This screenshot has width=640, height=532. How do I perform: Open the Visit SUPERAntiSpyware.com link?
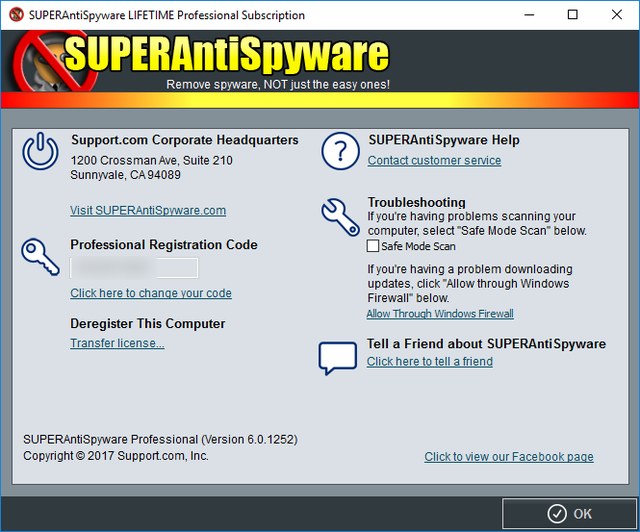148,211
